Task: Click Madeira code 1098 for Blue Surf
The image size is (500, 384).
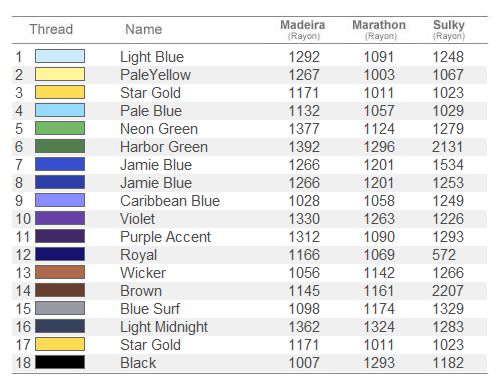Action: [304, 309]
